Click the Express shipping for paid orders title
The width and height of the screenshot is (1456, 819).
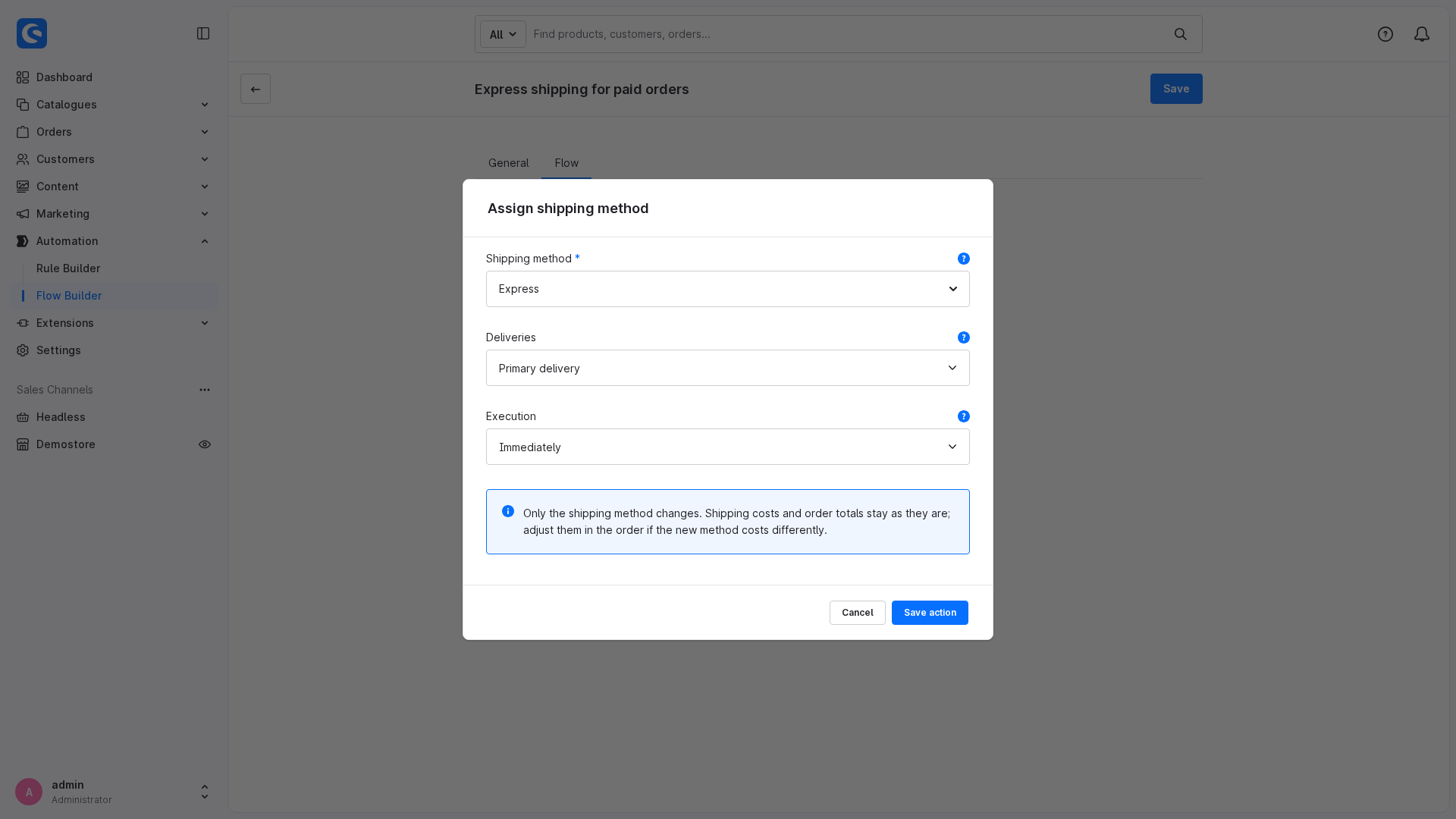582,89
